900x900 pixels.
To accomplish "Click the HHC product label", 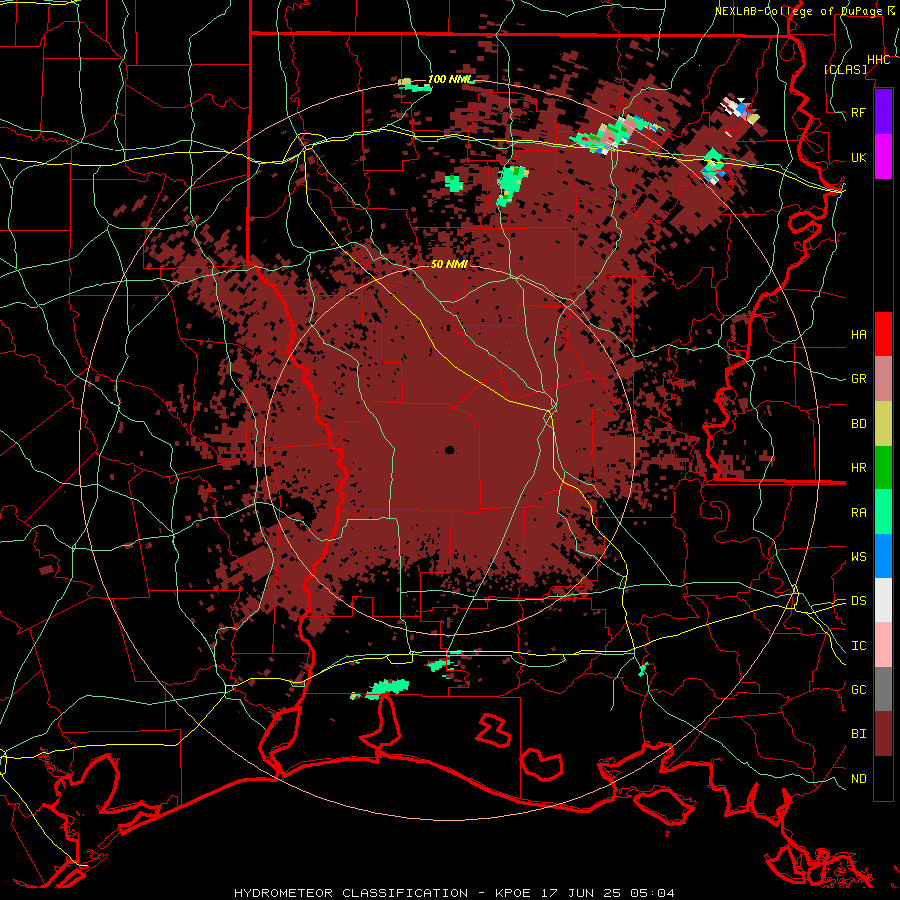I will (x=878, y=60).
